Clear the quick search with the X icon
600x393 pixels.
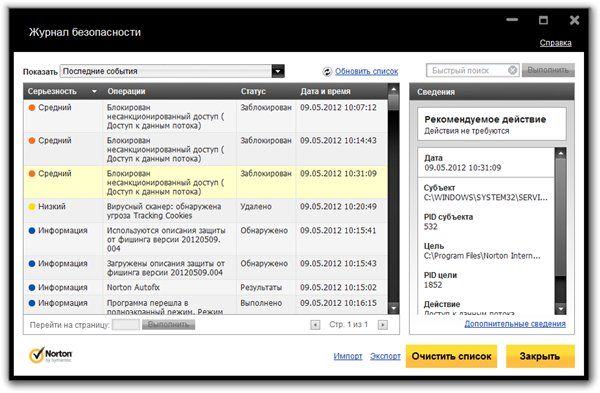(x=512, y=70)
